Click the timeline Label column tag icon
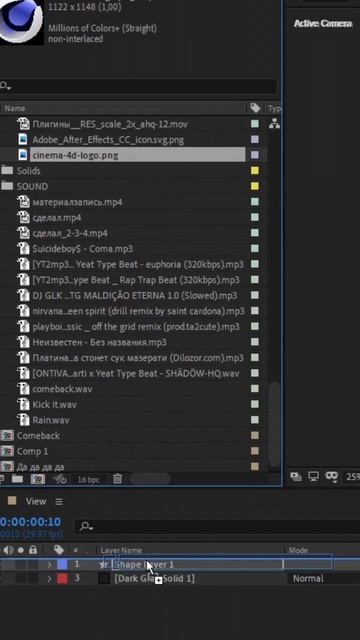 [x=59, y=550]
